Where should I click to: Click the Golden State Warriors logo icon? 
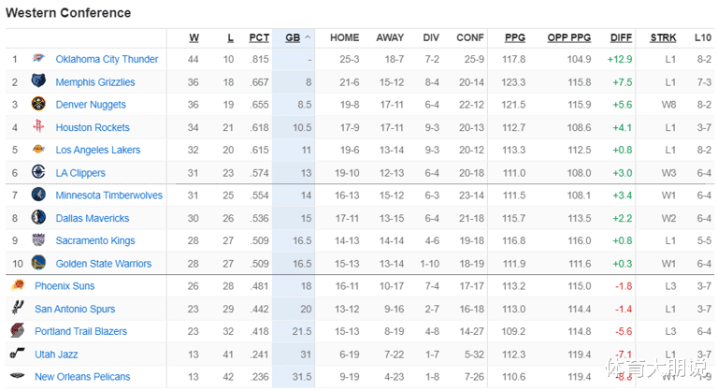pyautogui.click(x=38, y=262)
